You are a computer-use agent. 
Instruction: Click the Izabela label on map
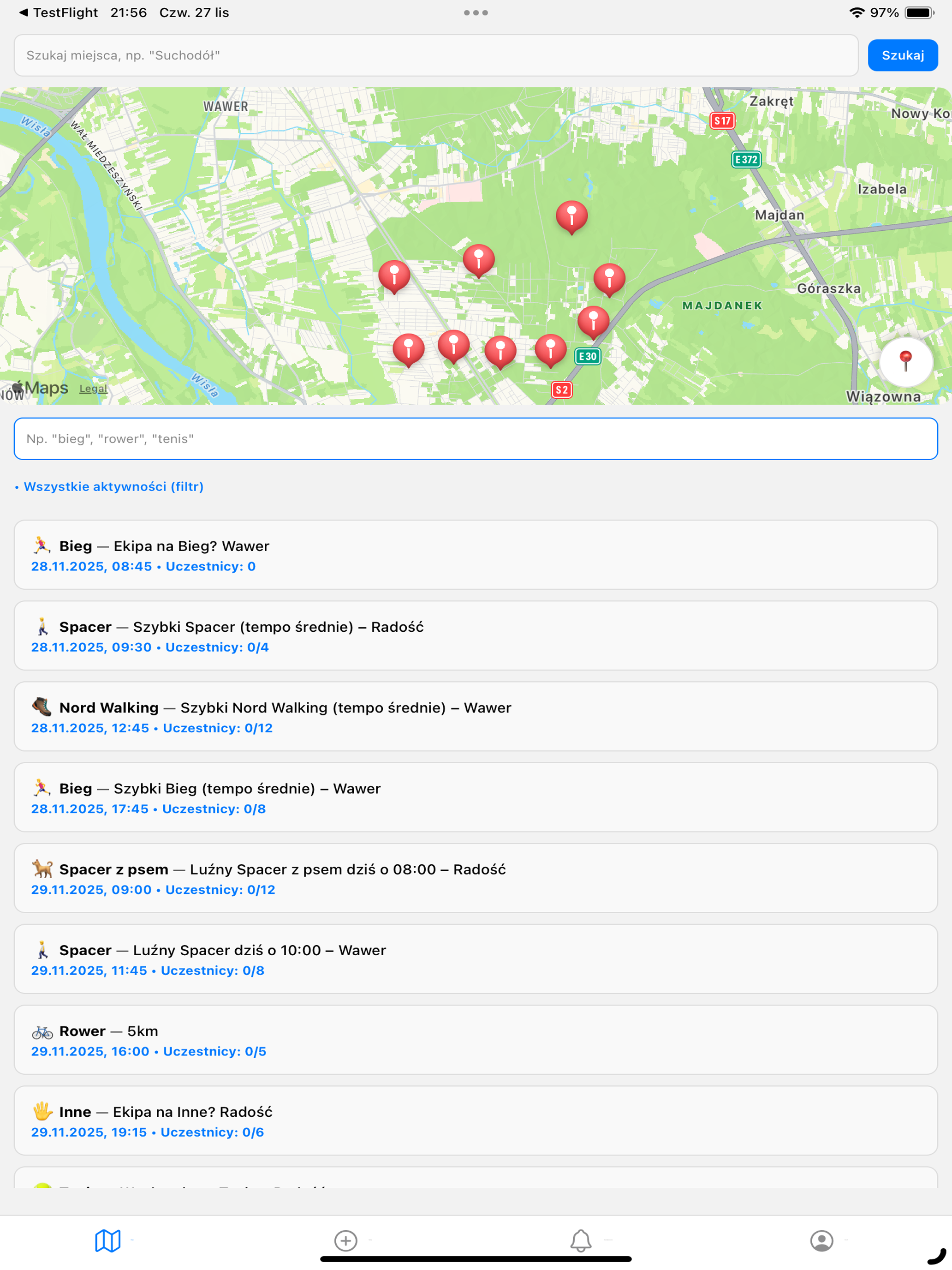coord(882,189)
